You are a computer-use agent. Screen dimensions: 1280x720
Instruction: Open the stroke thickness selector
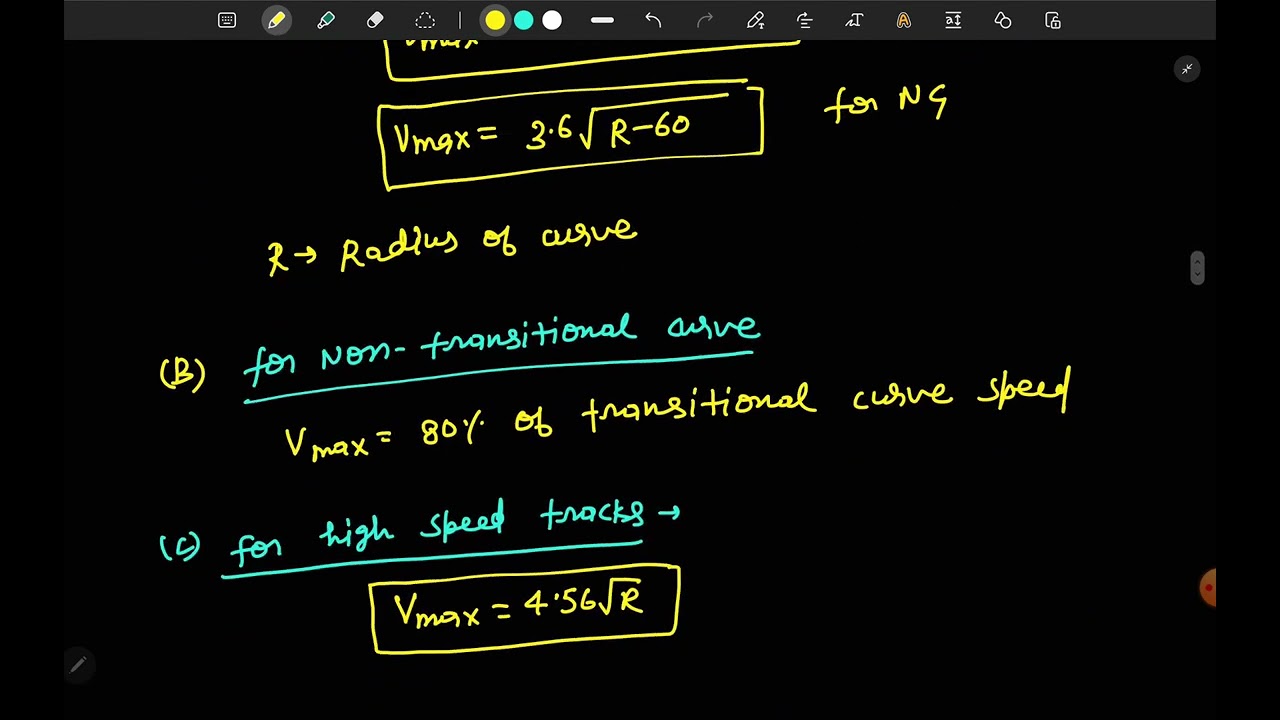coord(602,20)
